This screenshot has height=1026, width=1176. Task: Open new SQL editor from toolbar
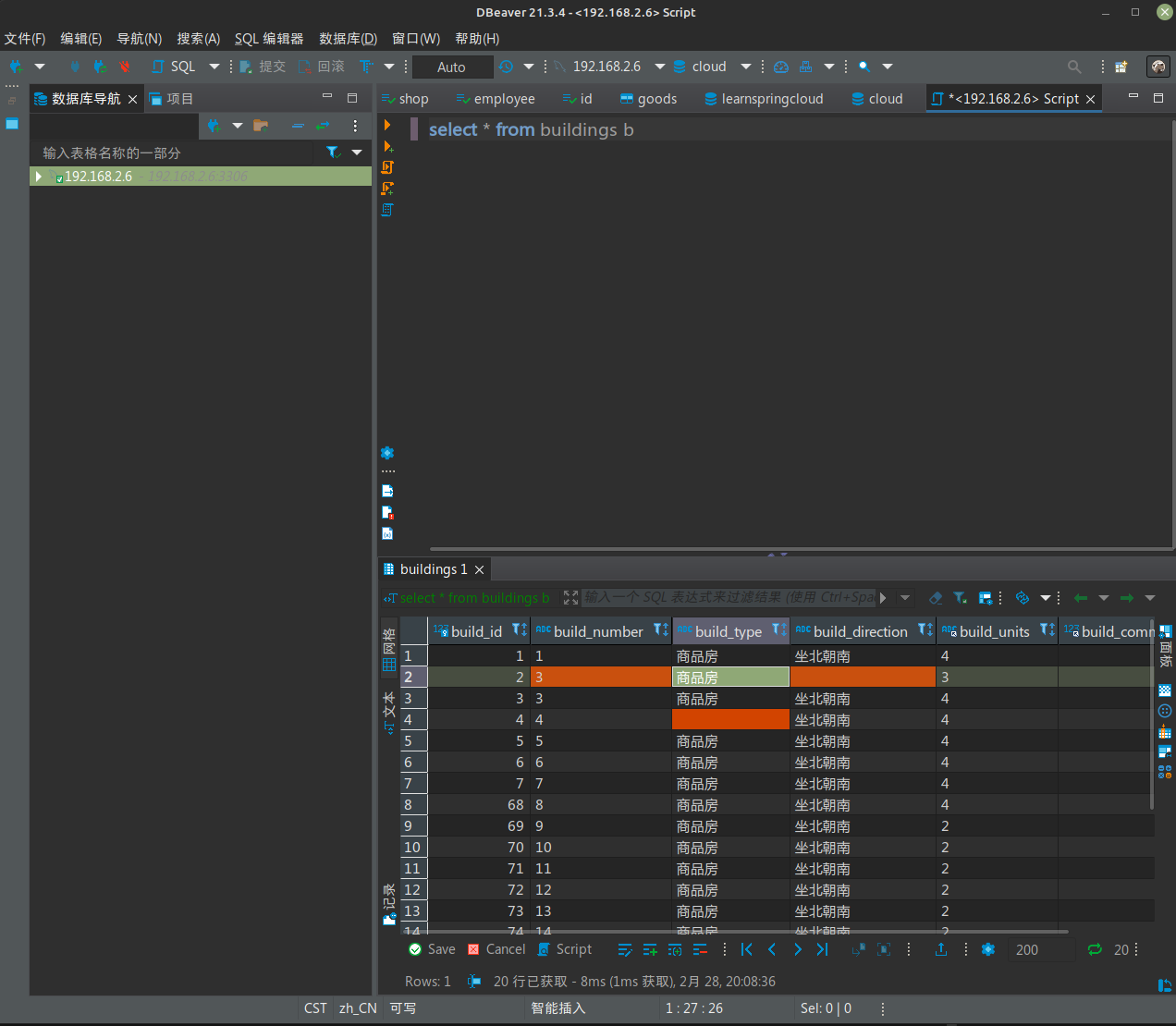click(x=175, y=67)
